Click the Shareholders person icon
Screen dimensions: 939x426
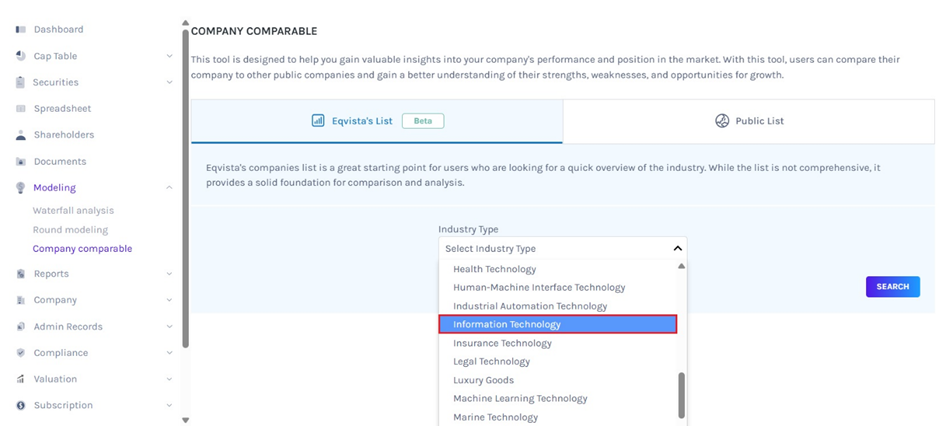pyautogui.click(x=21, y=135)
